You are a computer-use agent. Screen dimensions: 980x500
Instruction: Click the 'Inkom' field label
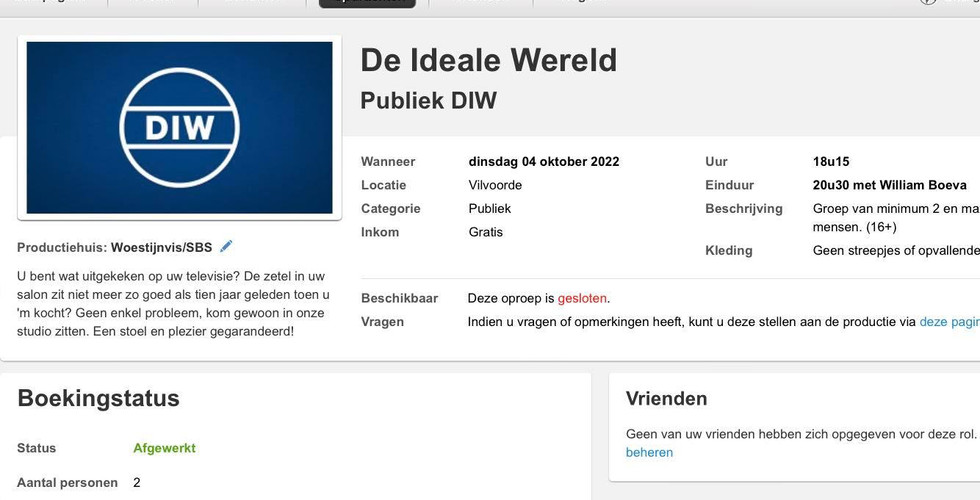pos(380,232)
